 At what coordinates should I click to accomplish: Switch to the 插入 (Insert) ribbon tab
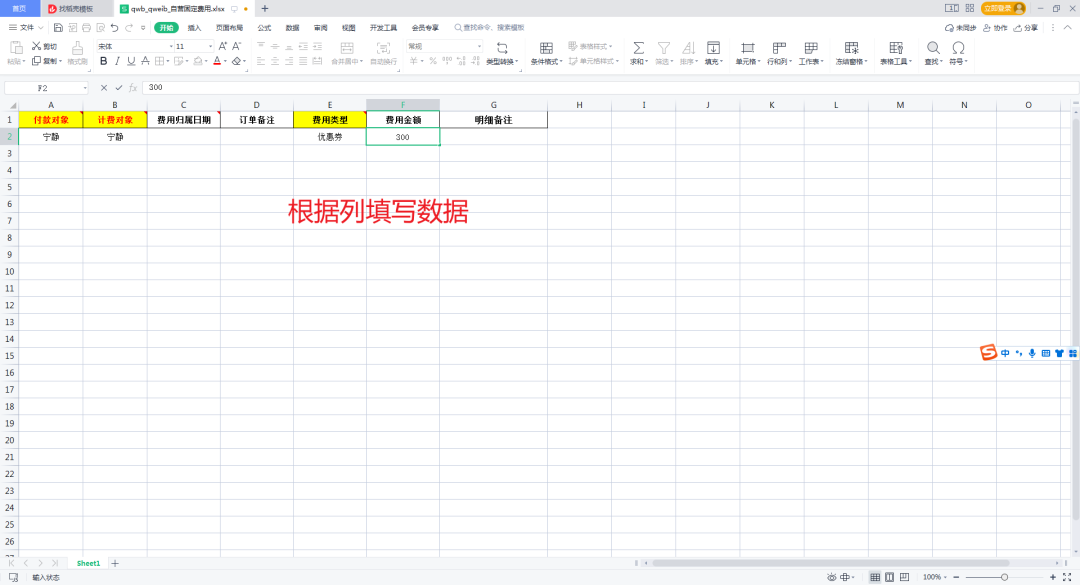(194, 28)
